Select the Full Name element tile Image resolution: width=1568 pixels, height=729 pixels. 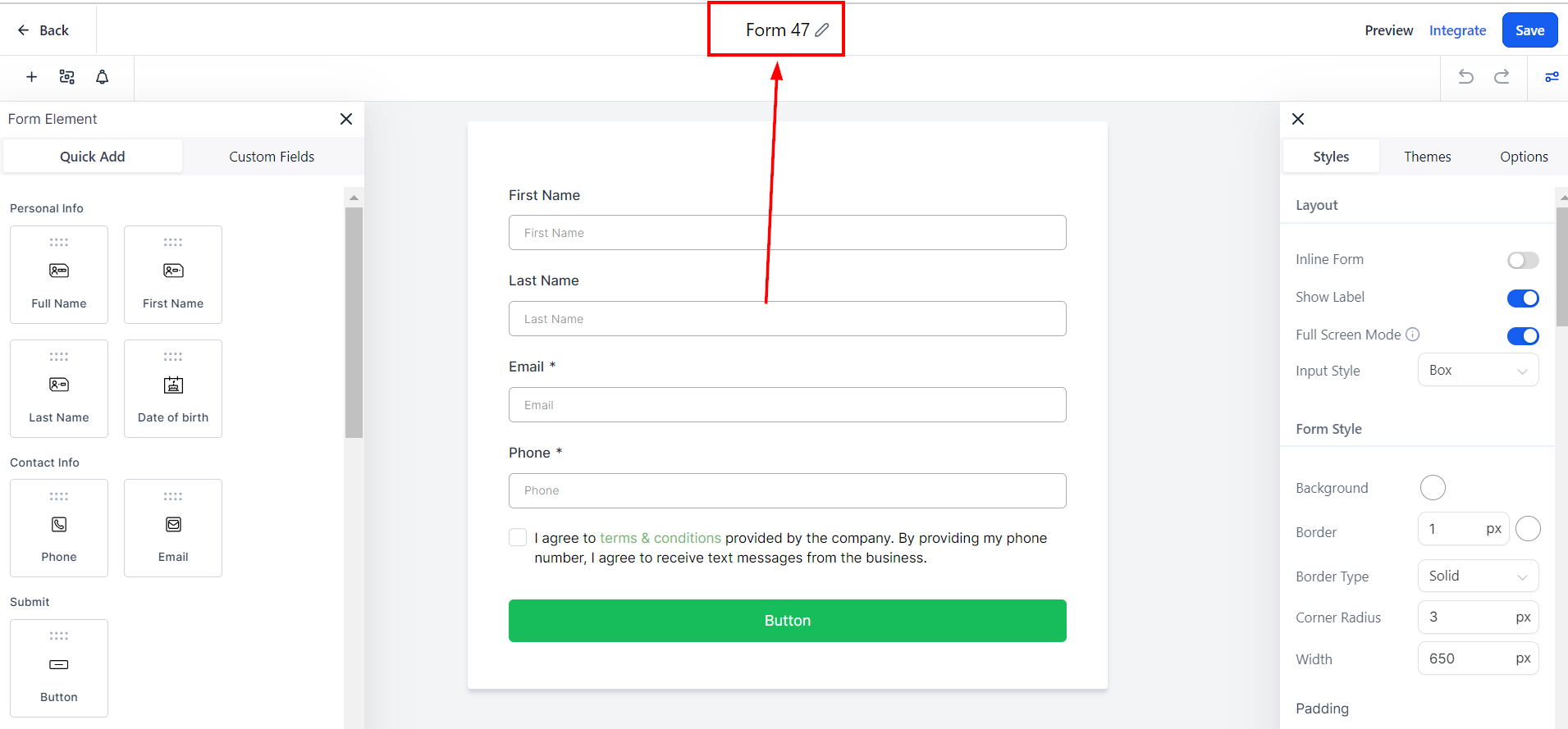59,275
